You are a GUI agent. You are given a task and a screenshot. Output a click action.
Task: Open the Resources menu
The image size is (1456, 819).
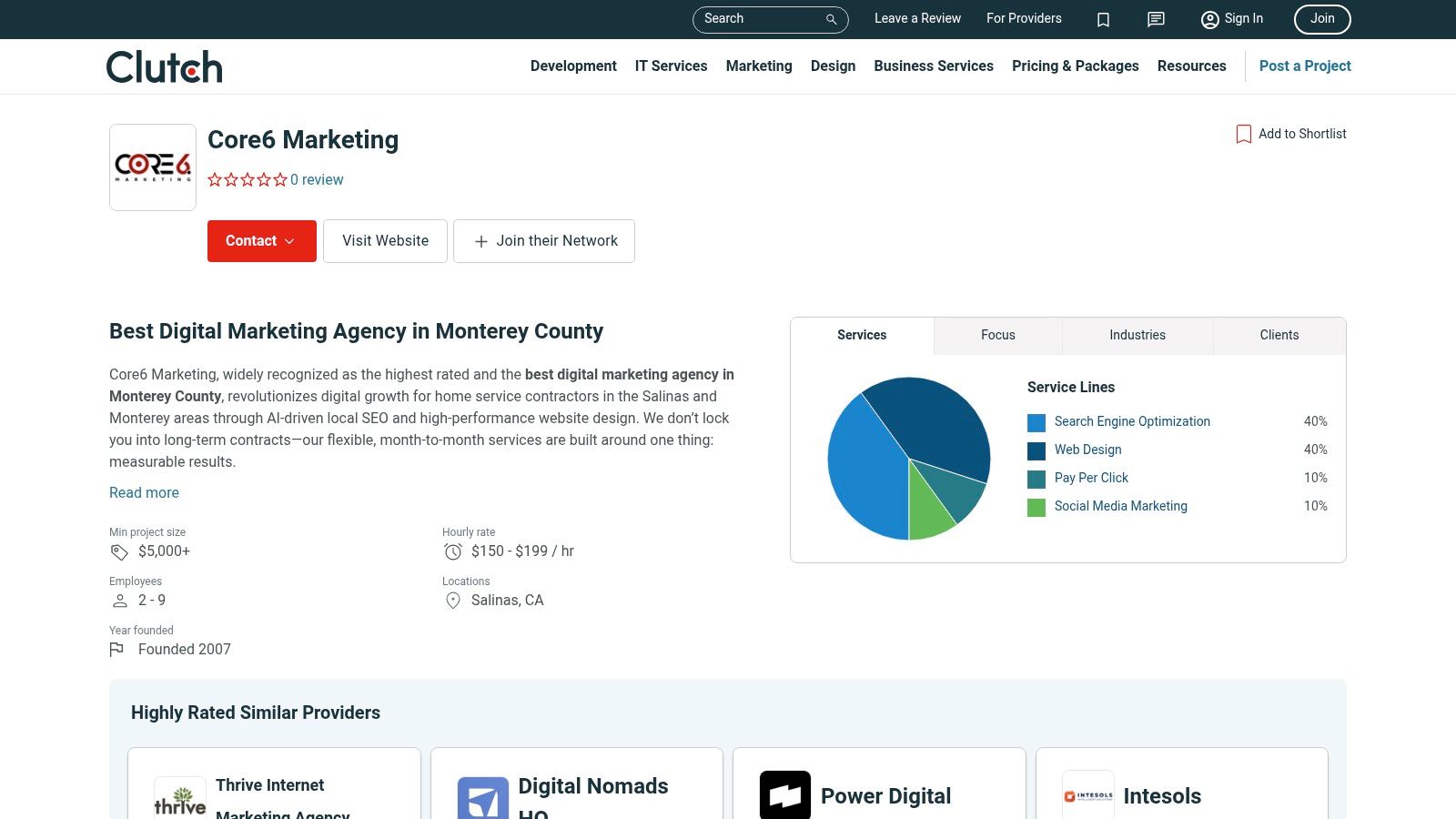point(1191,66)
